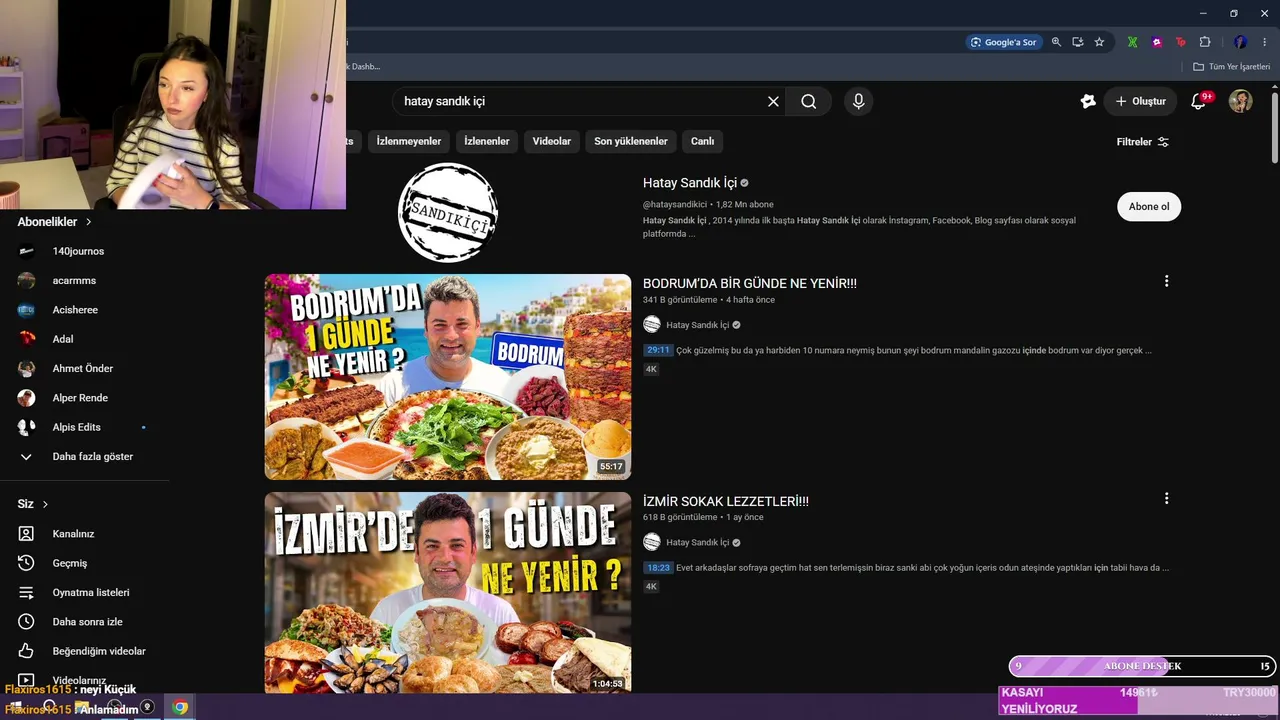Expand the Abonelikler section
Image resolution: width=1280 pixels, height=720 pixels.
coord(55,222)
